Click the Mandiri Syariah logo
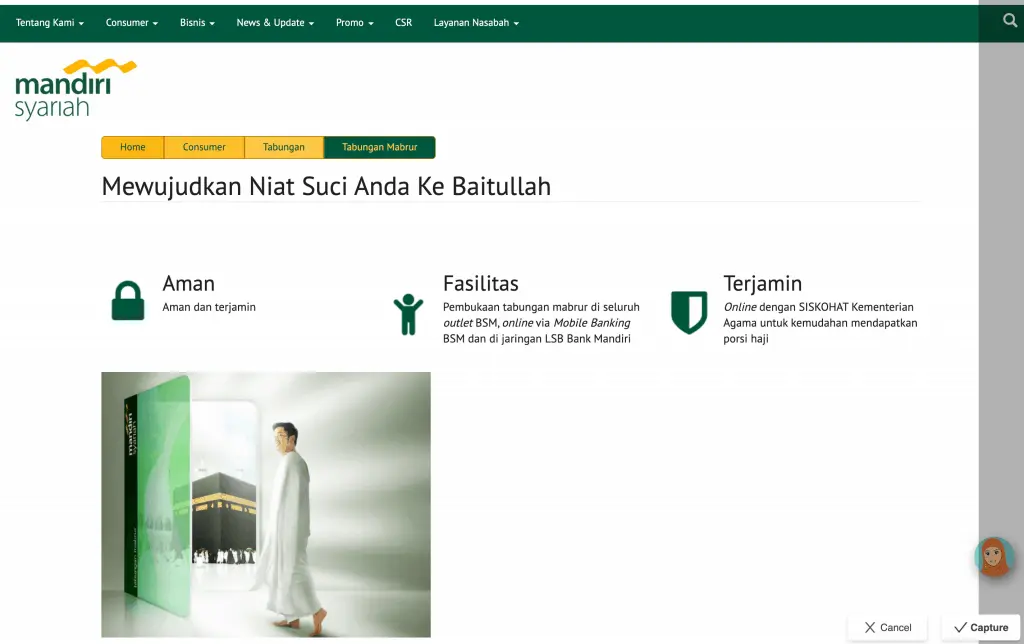Image resolution: width=1024 pixels, height=644 pixels. pos(72,90)
